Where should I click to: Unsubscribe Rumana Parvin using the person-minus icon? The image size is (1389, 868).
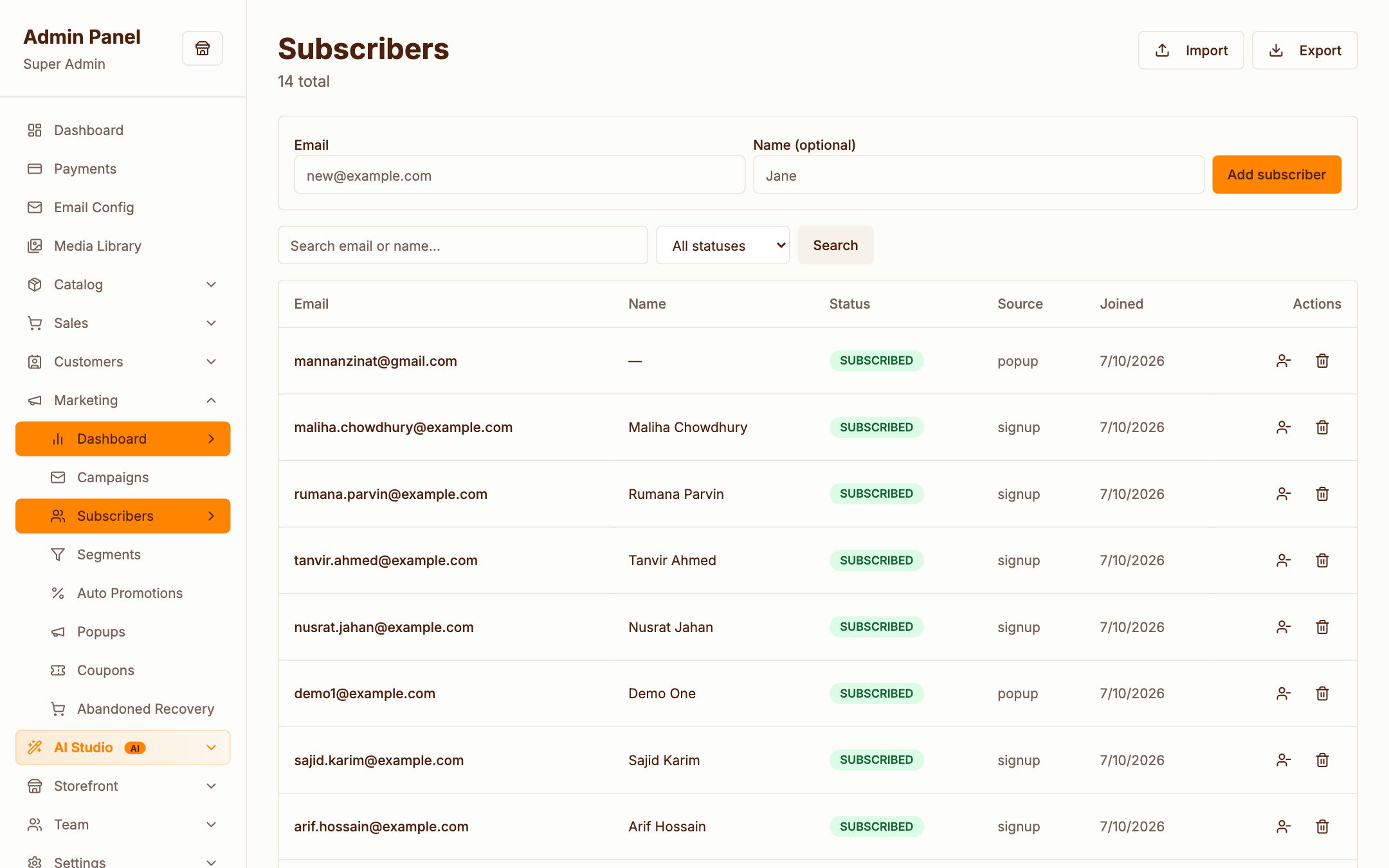pos(1284,494)
